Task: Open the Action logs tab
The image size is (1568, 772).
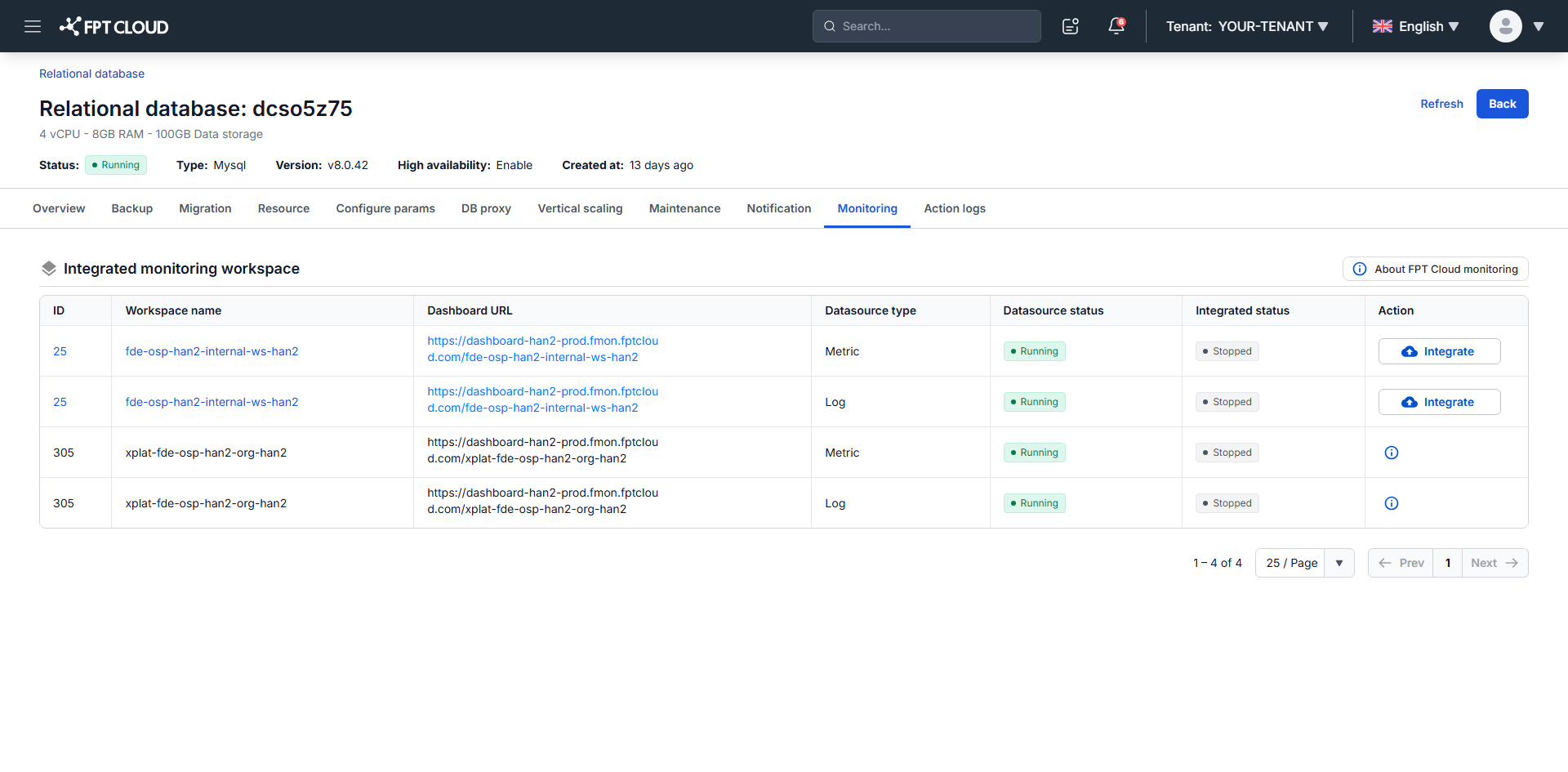Action: 955,208
